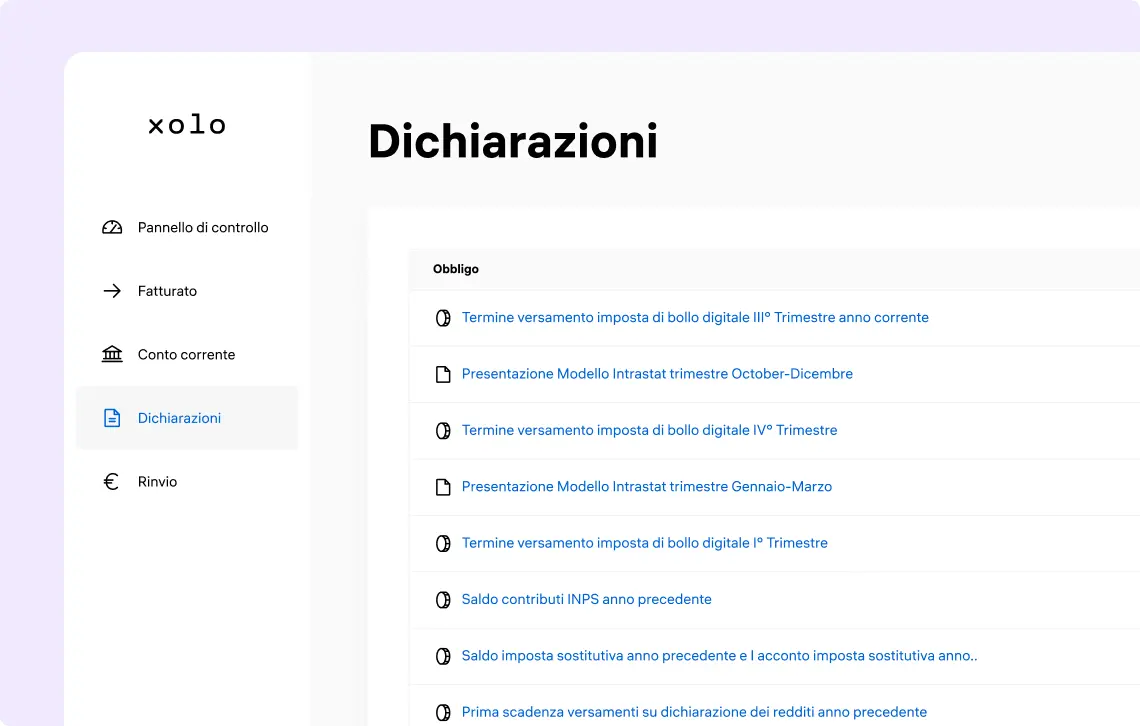Open Saldo imposta sostitutiva anno precedente

718,656
